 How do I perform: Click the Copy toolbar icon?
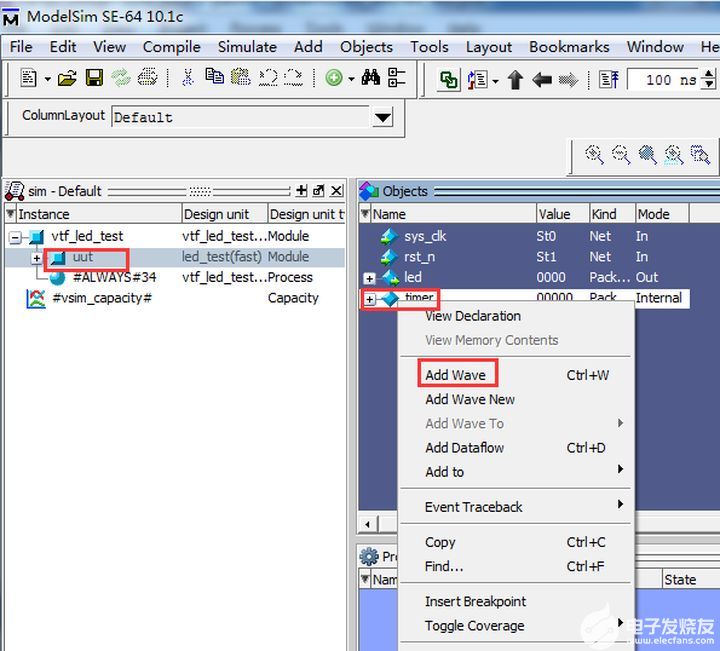[x=214, y=77]
